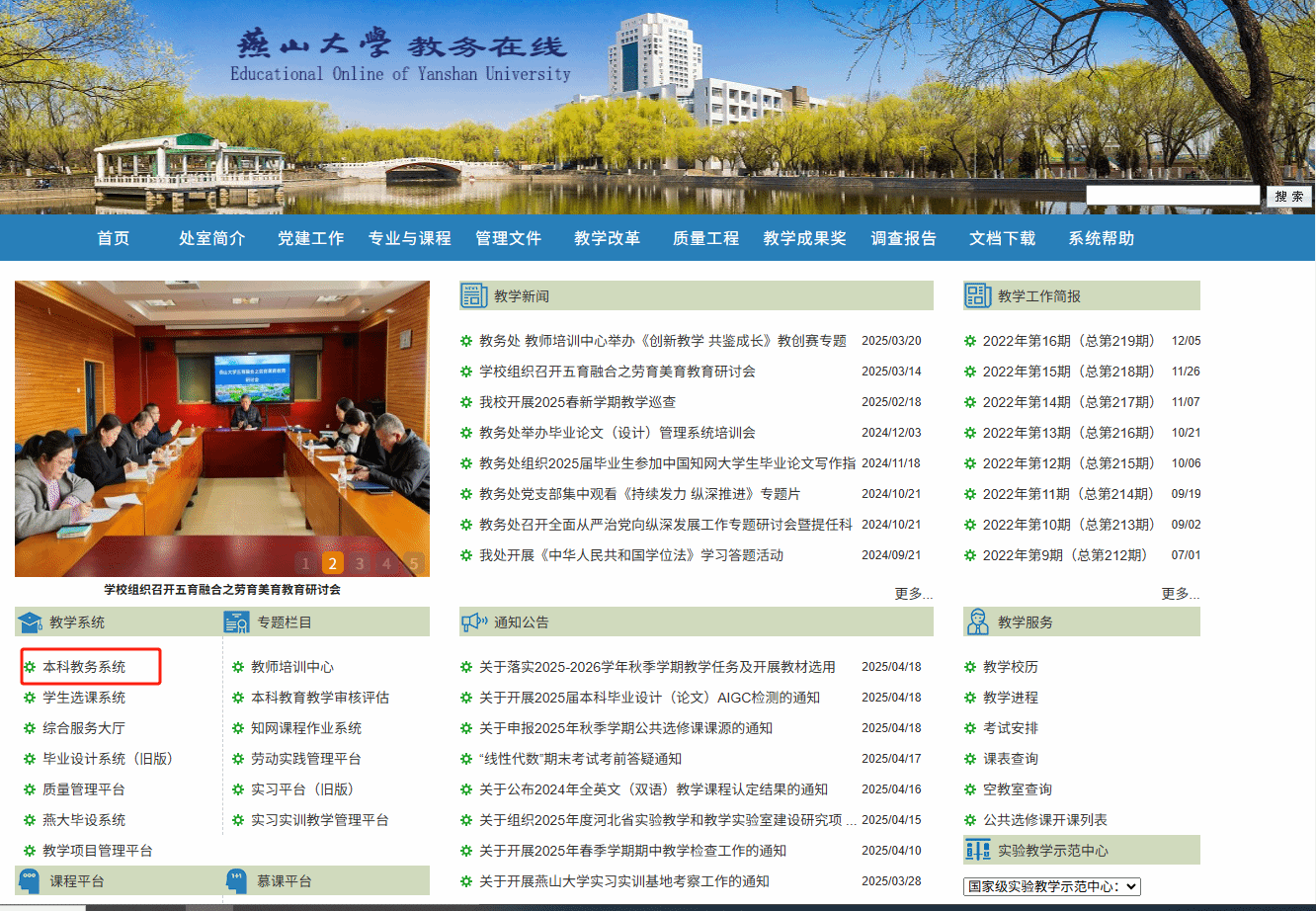Screen dimensions: 1316x911
Task: Click the 教学服务 person icon
Action: [x=978, y=621]
